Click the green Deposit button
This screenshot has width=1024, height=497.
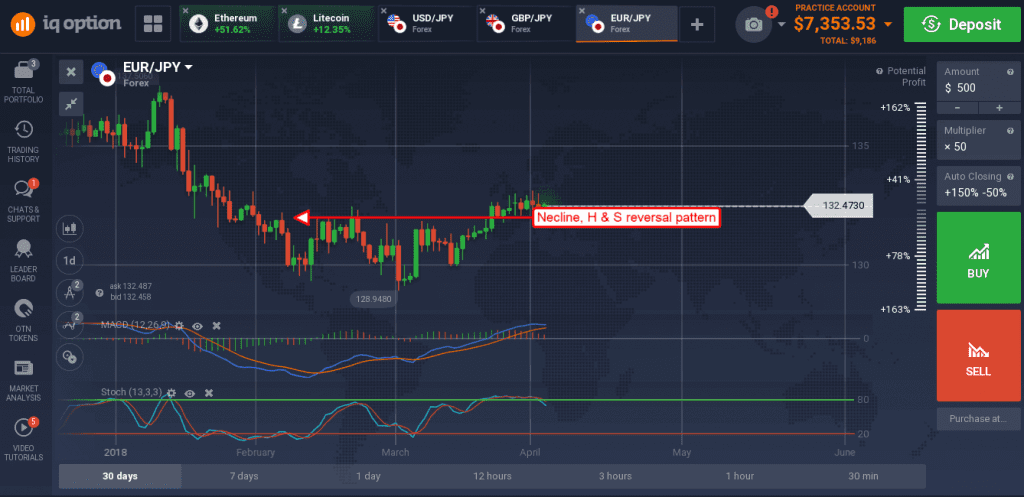pyautogui.click(x=962, y=25)
